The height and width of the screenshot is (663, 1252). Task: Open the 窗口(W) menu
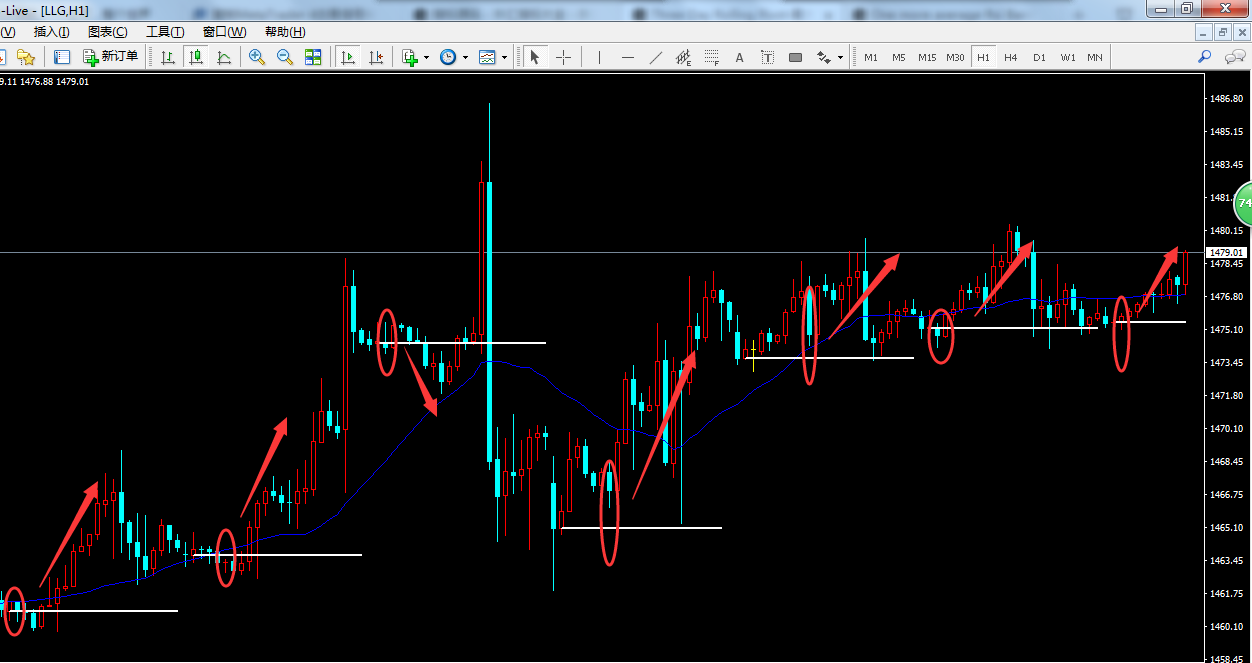point(224,32)
